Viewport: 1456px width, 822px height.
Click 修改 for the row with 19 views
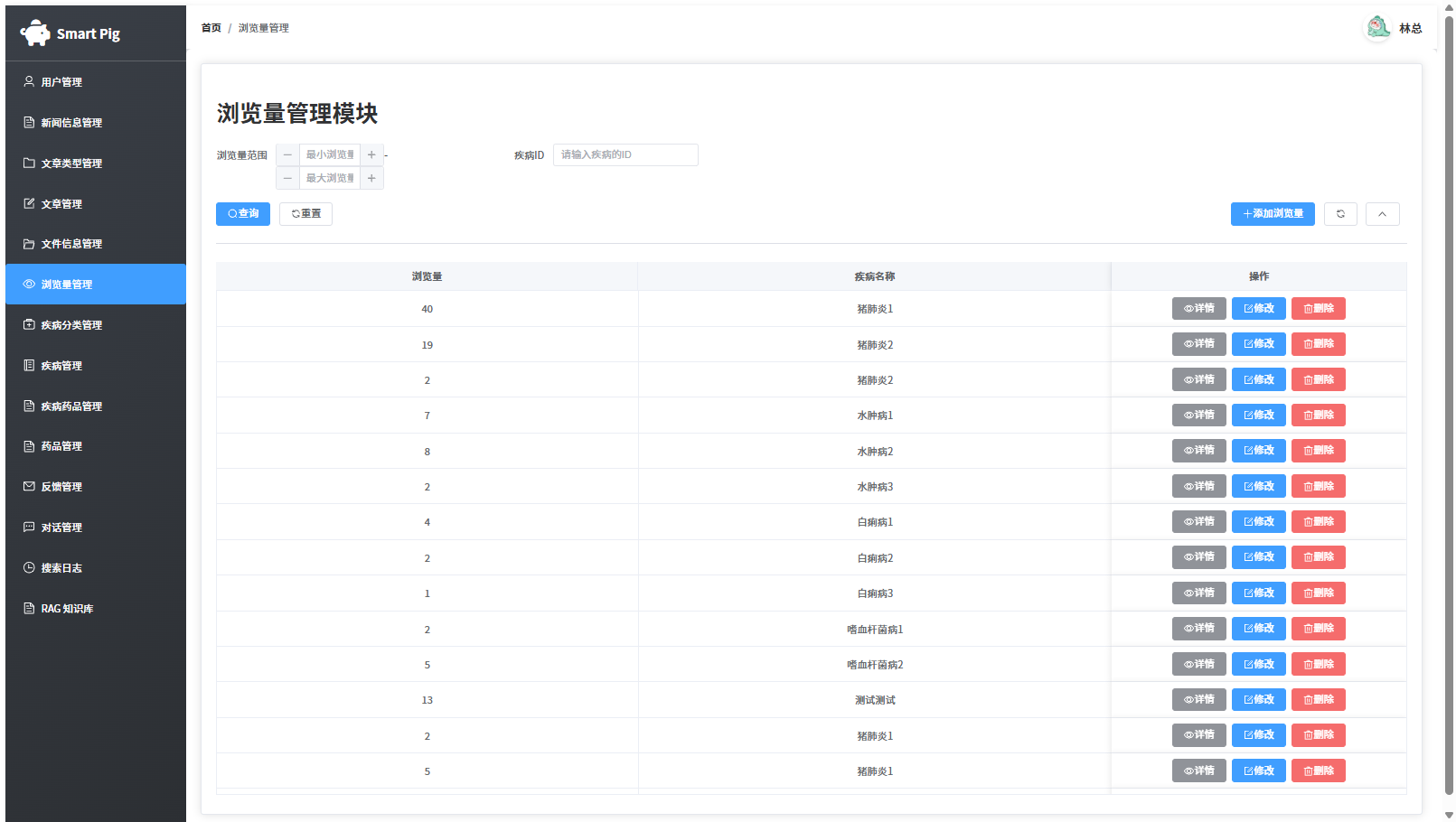pos(1259,344)
